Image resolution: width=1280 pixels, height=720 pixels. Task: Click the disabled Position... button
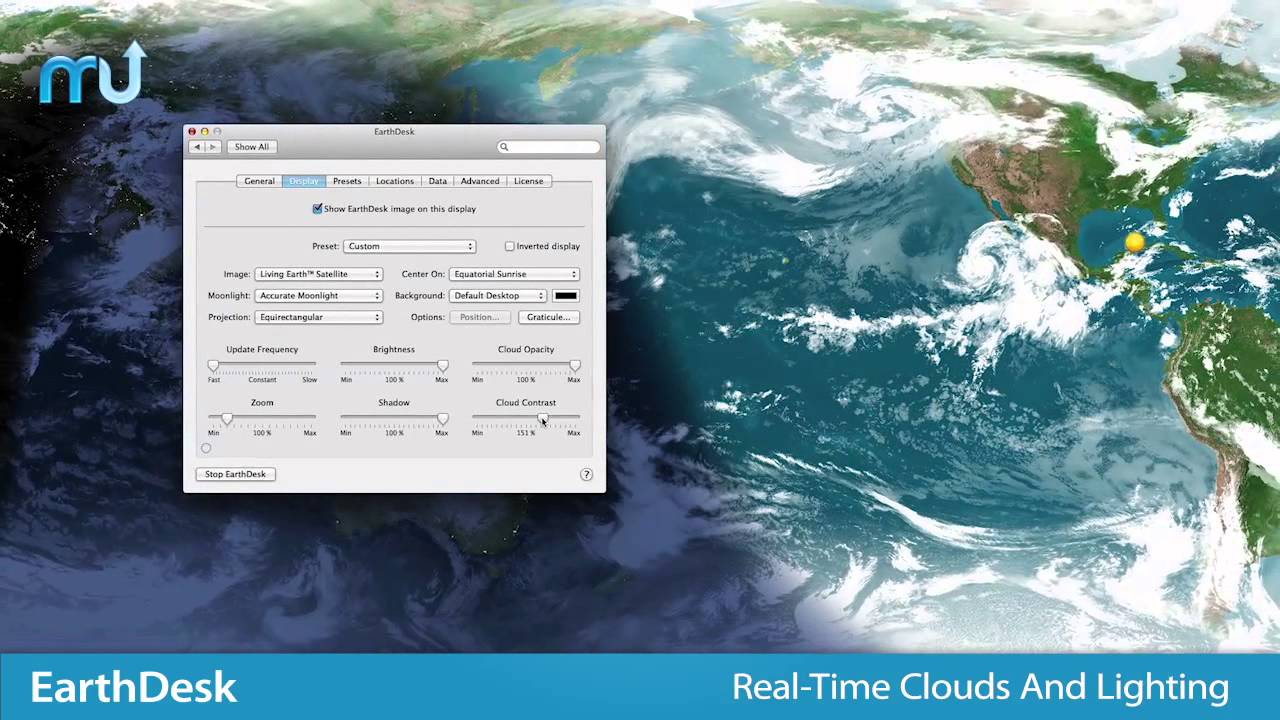[x=479, y=317]
